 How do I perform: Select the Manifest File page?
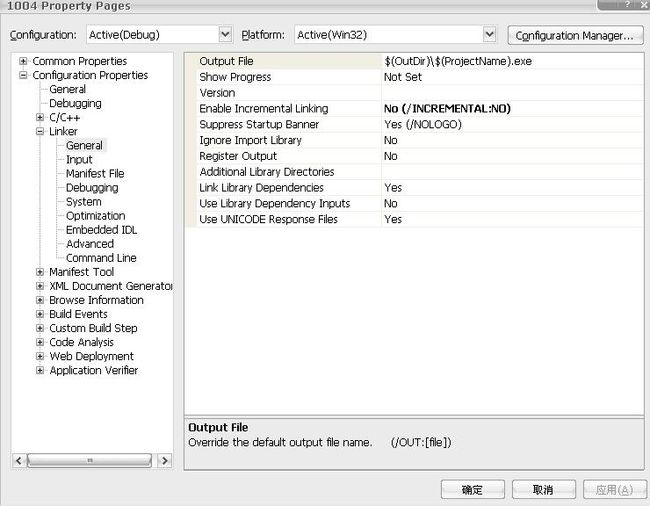95,174
